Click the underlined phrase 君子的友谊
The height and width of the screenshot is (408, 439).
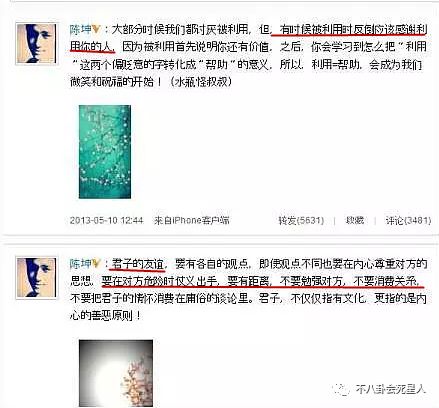(x=138, y=264)
